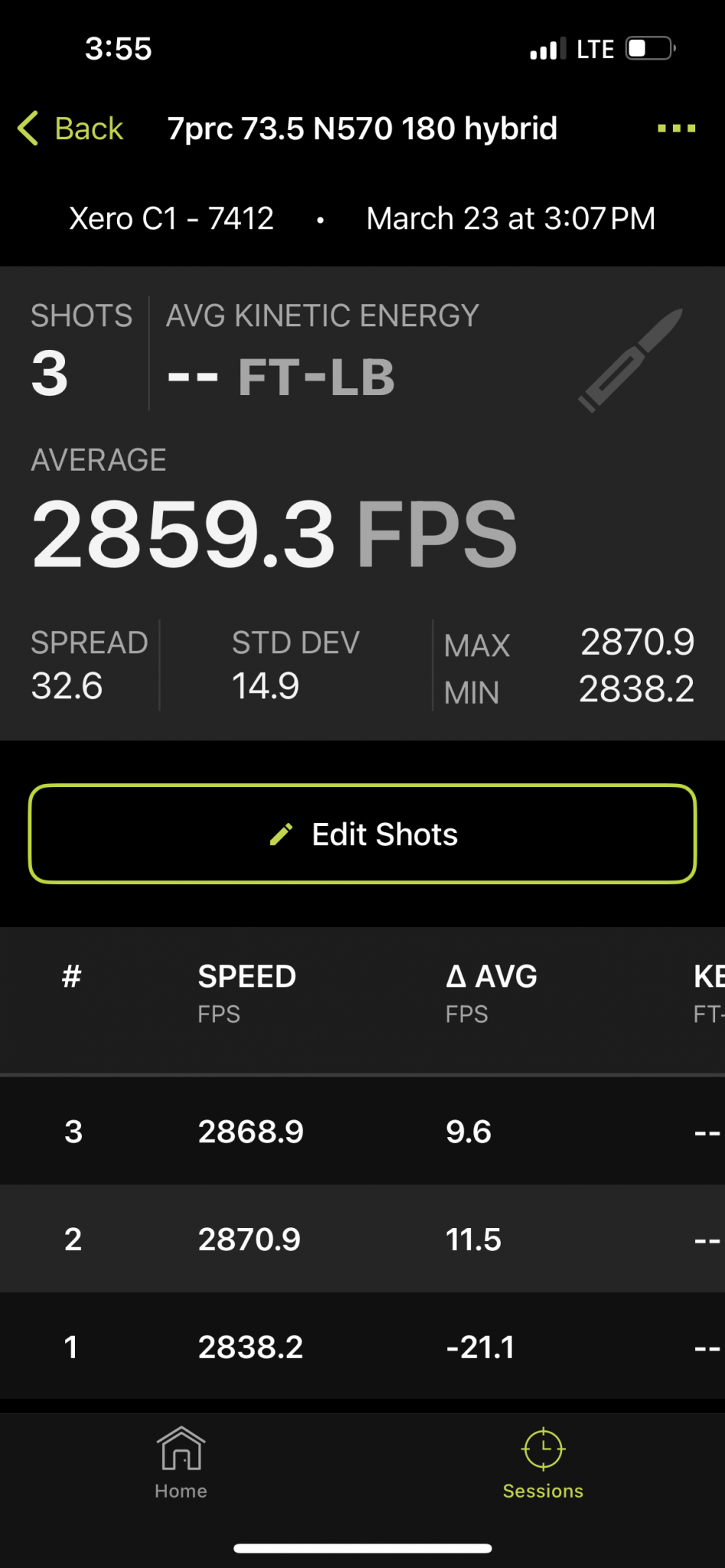Screen dimensions: 725x1568
Task: Select shot 2 row at 2870.9 FPS
Action: 362,1239
